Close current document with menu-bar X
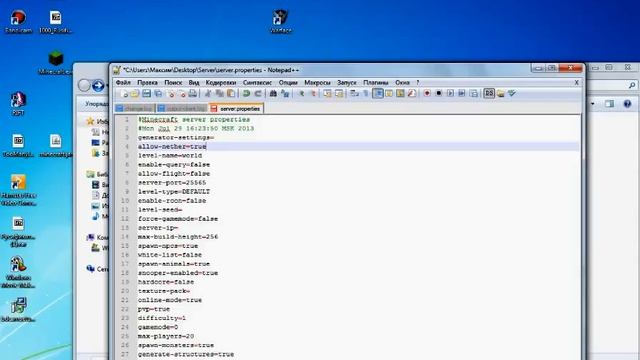 click(x=577, y=82)
